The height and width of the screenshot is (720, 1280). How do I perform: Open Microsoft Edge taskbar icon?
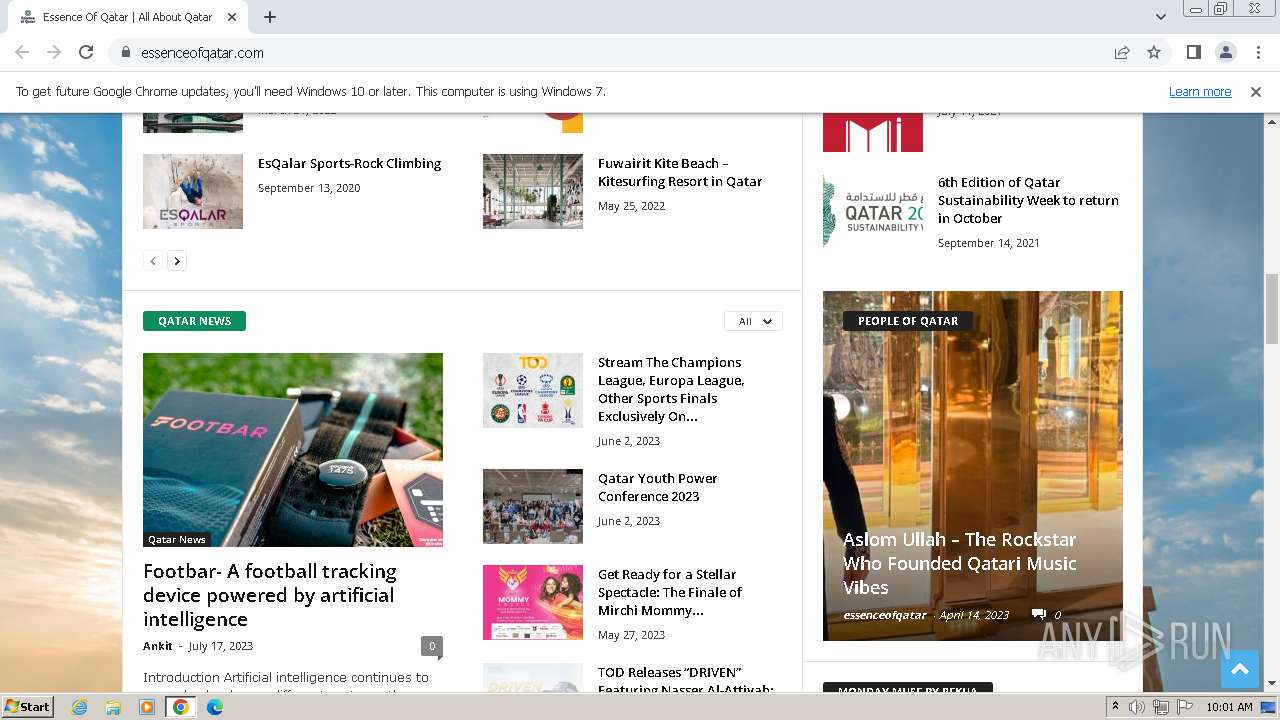pos(215,707)
